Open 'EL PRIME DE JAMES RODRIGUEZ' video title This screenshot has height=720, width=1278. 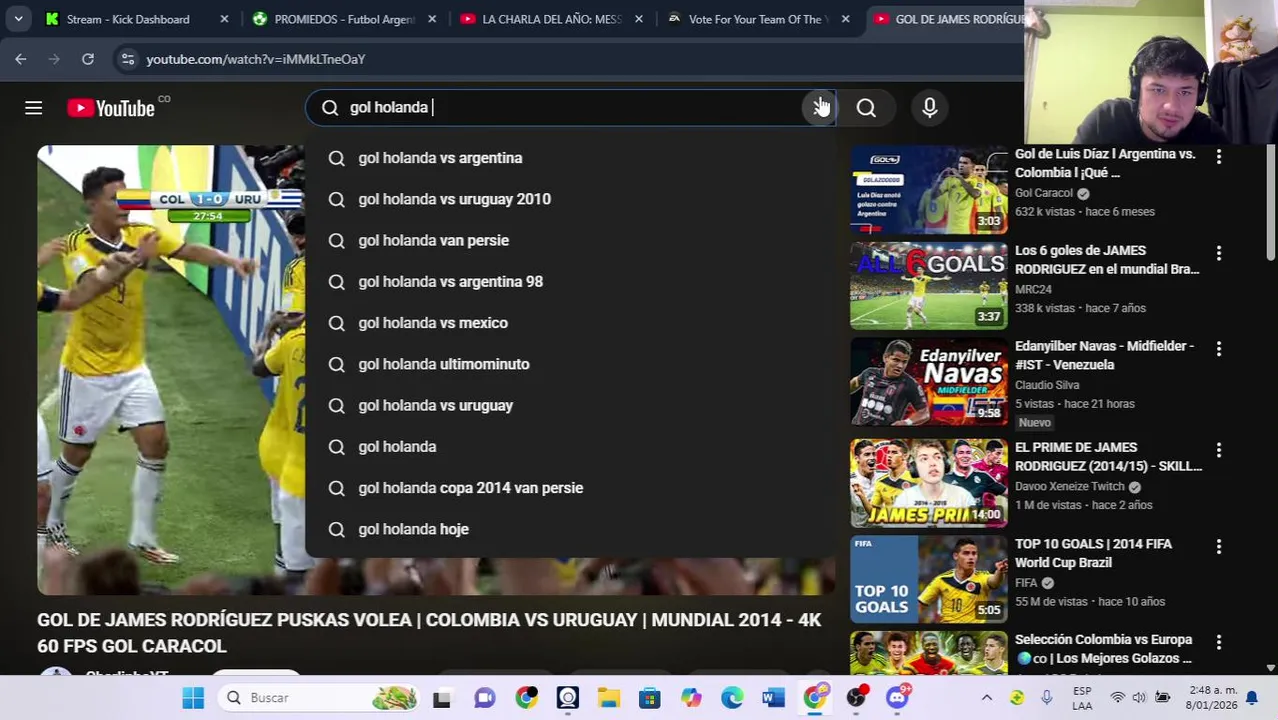pos(1108,457)
